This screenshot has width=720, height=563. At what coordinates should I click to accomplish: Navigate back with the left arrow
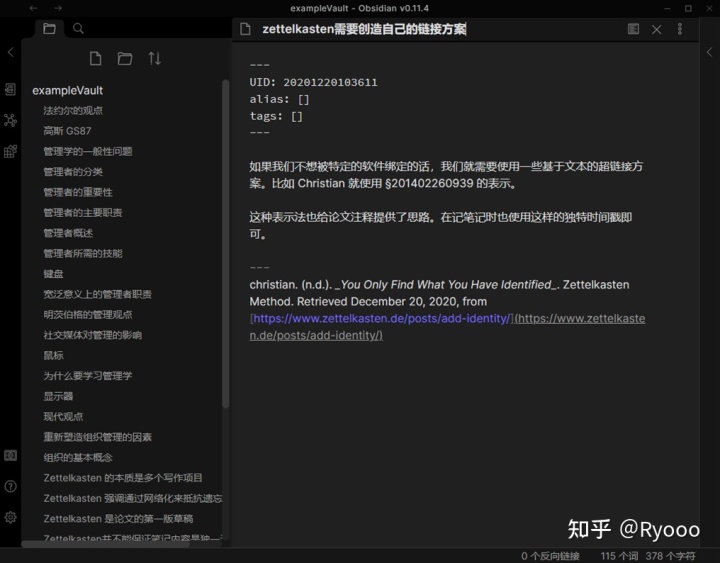(x=33, y=8)
